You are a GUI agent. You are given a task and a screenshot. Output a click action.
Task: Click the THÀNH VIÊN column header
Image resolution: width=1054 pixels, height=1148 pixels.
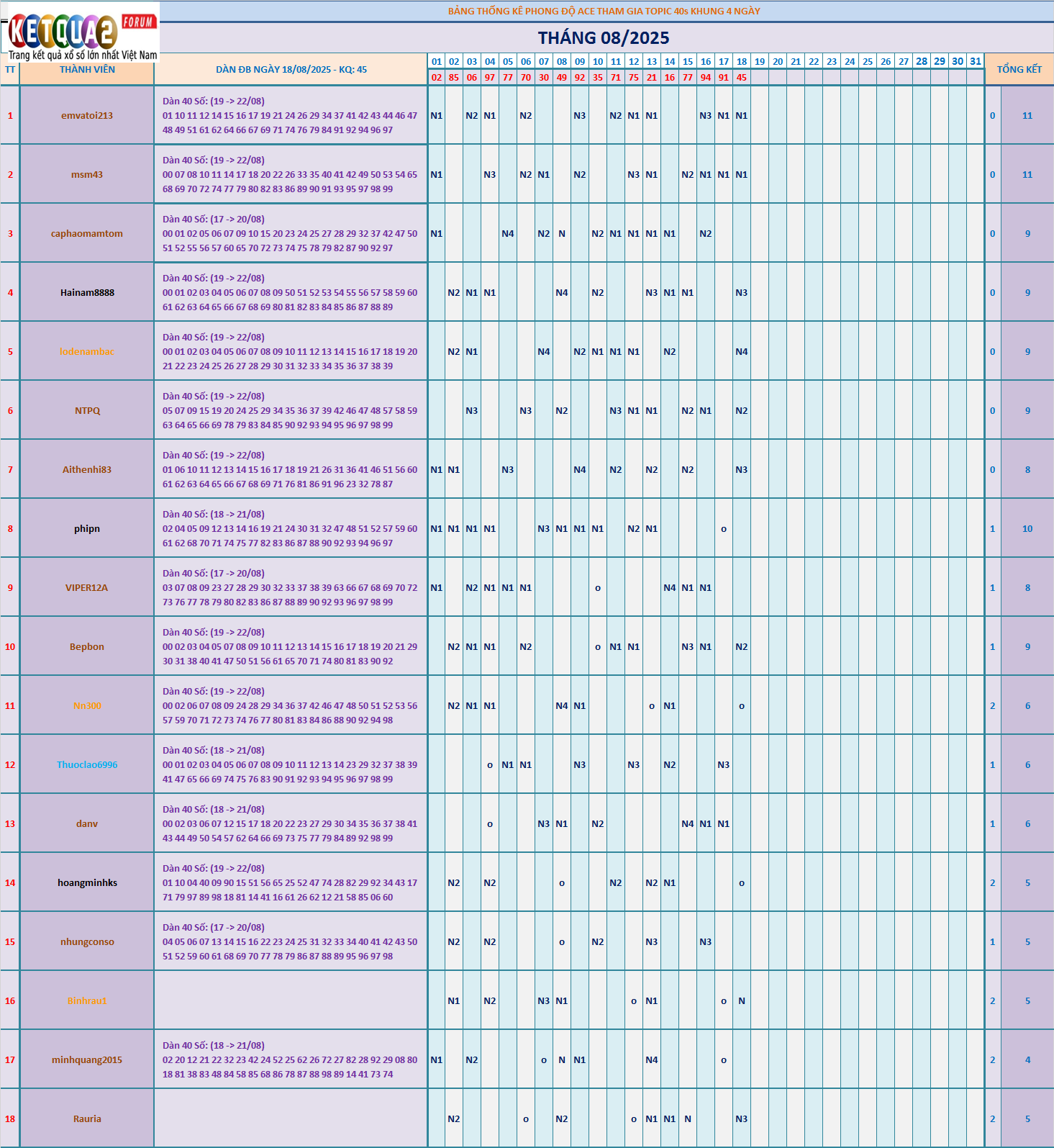(87, 70)
